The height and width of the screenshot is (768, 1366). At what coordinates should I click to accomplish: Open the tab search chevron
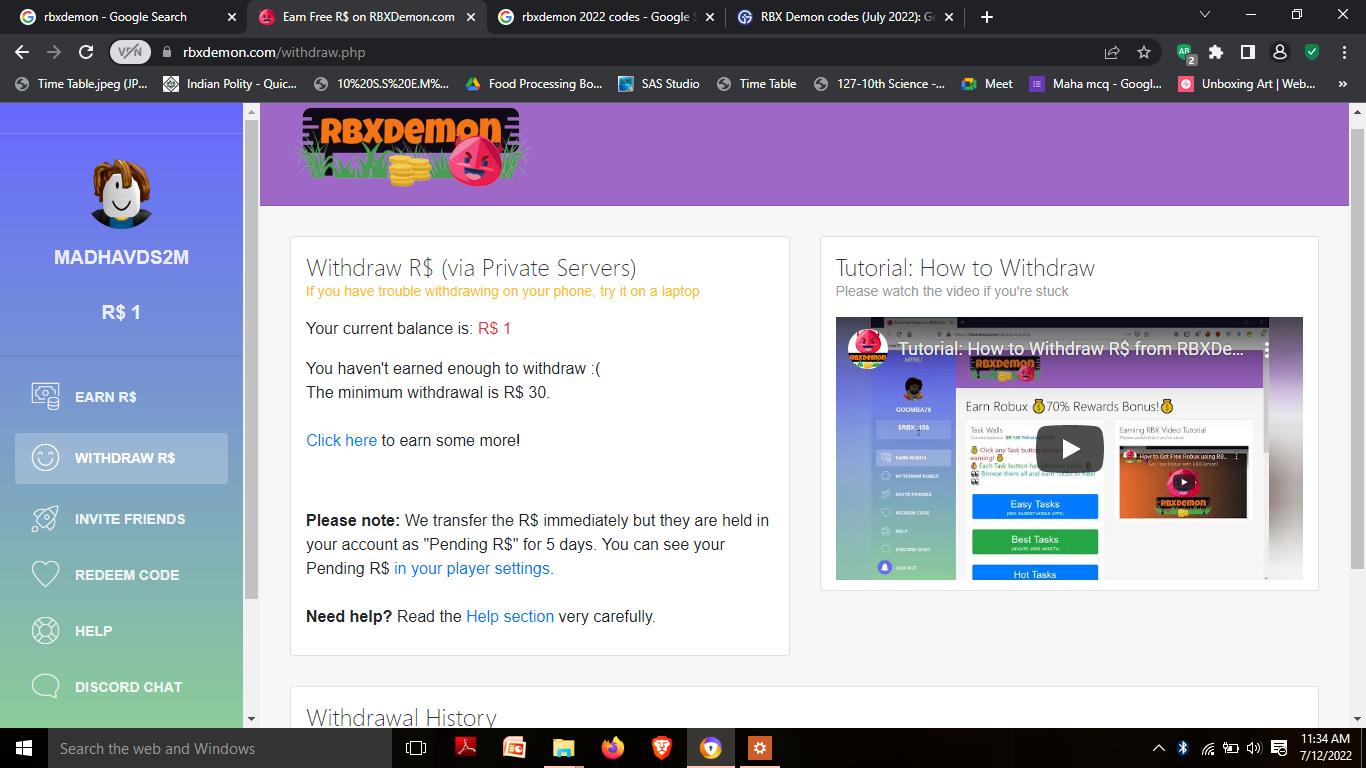click(x=1204, y=16)
